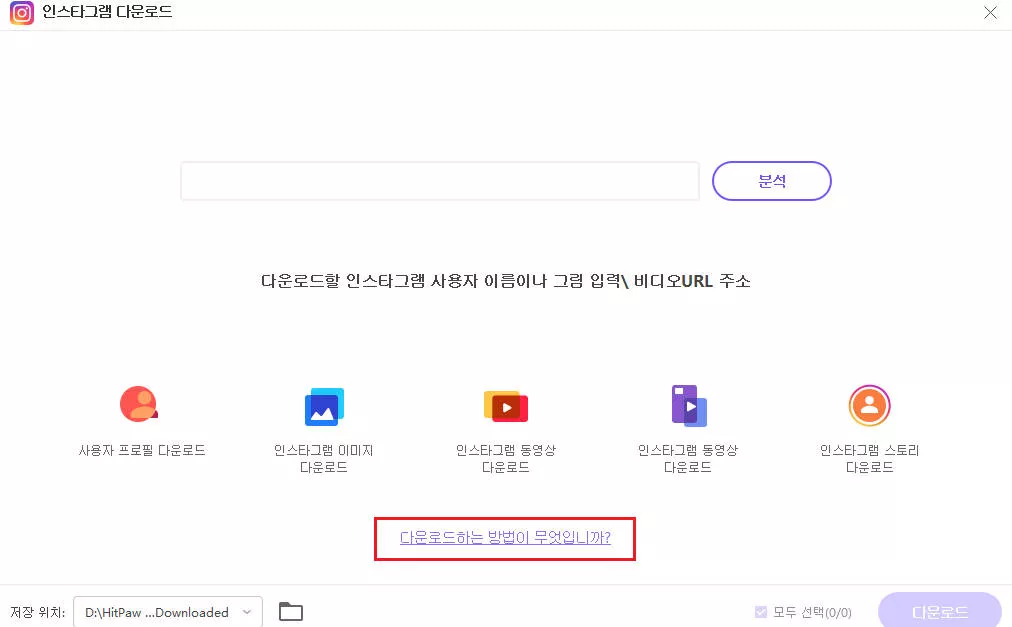This screenshot has height=627, width=1012.
Task: Open the 다운로드하는 방법이 무엇입니까? link
Action: [x=505, y=537]
